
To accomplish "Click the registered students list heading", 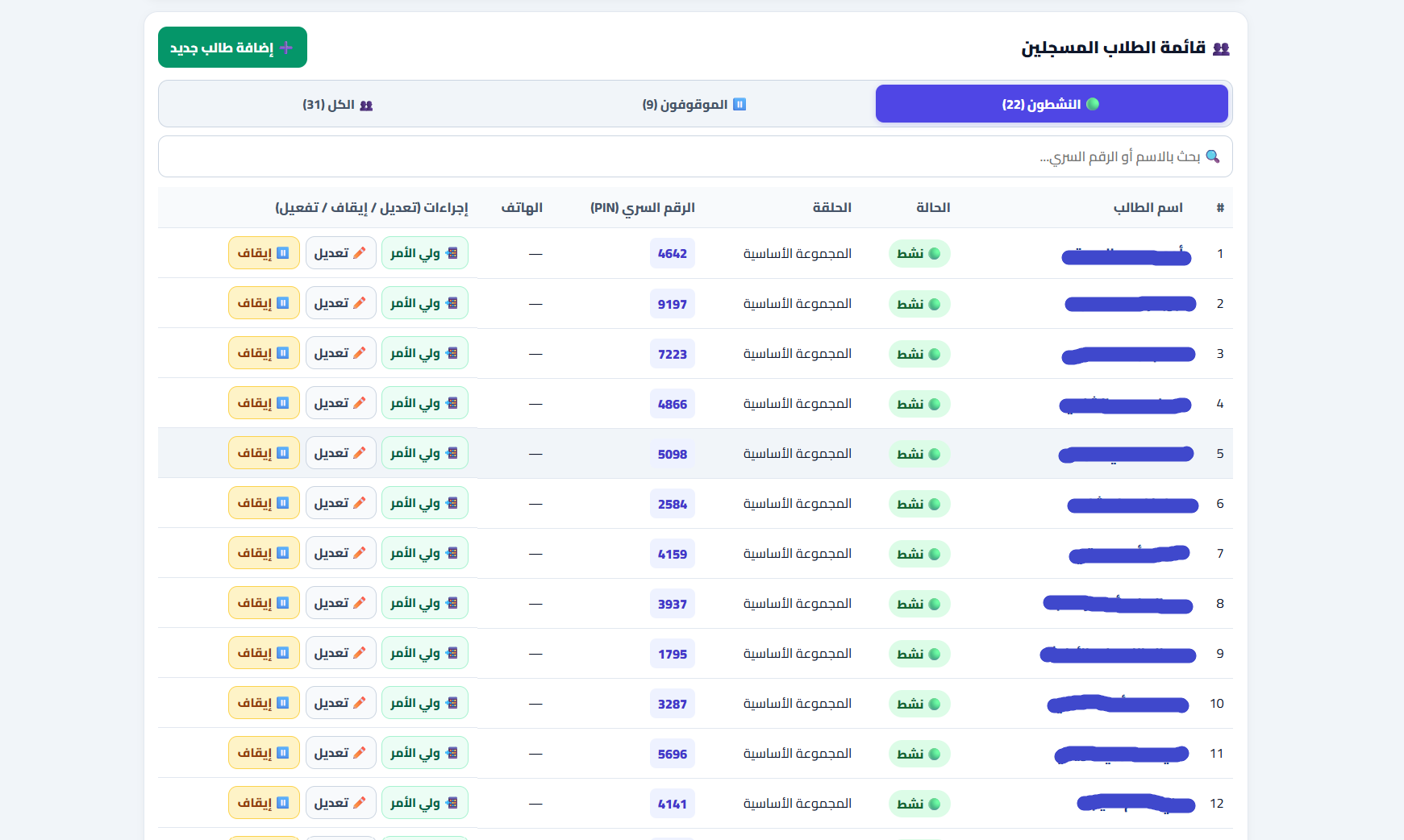I will [x=1125, y=48].
